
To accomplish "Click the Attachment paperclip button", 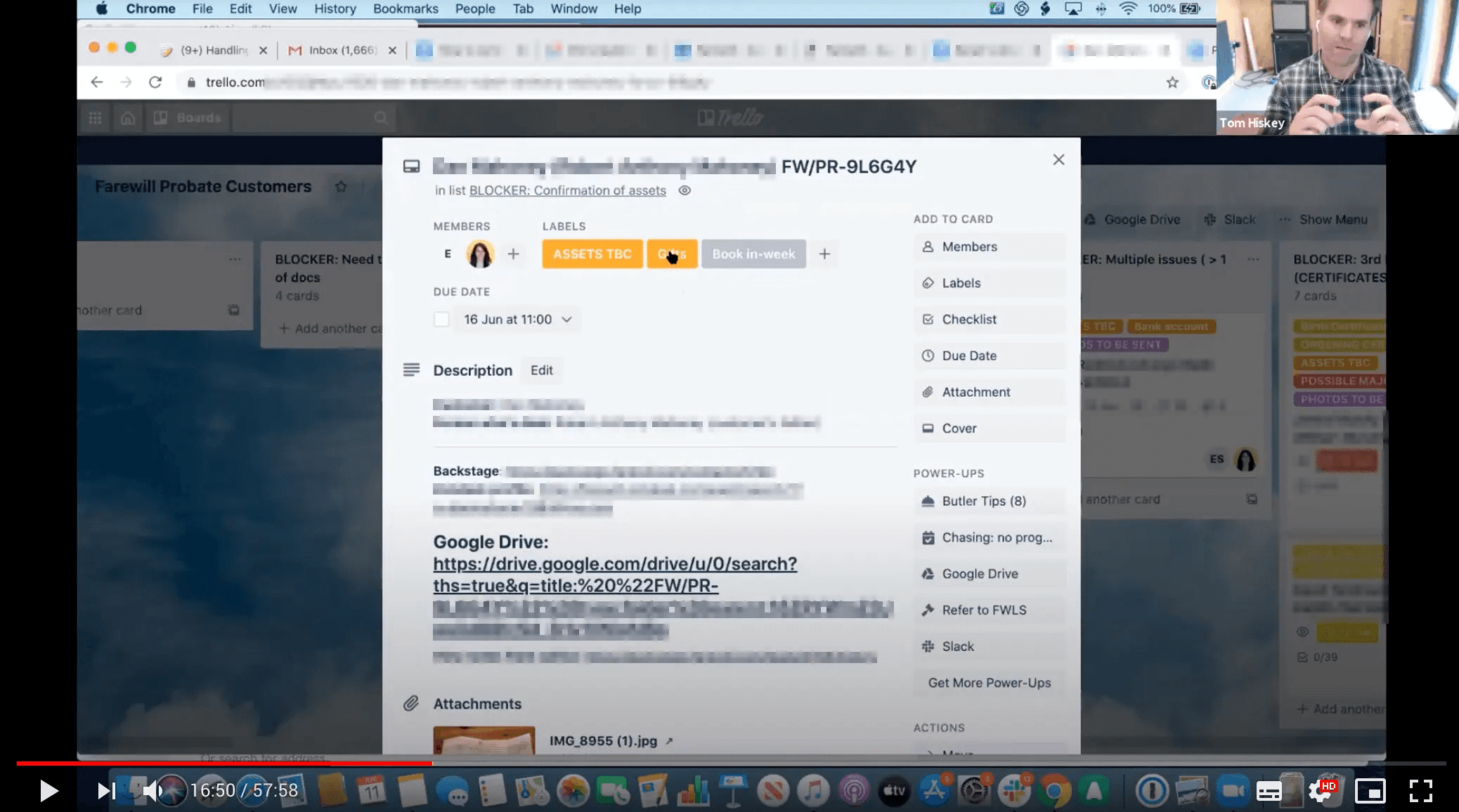I will 990,392.
